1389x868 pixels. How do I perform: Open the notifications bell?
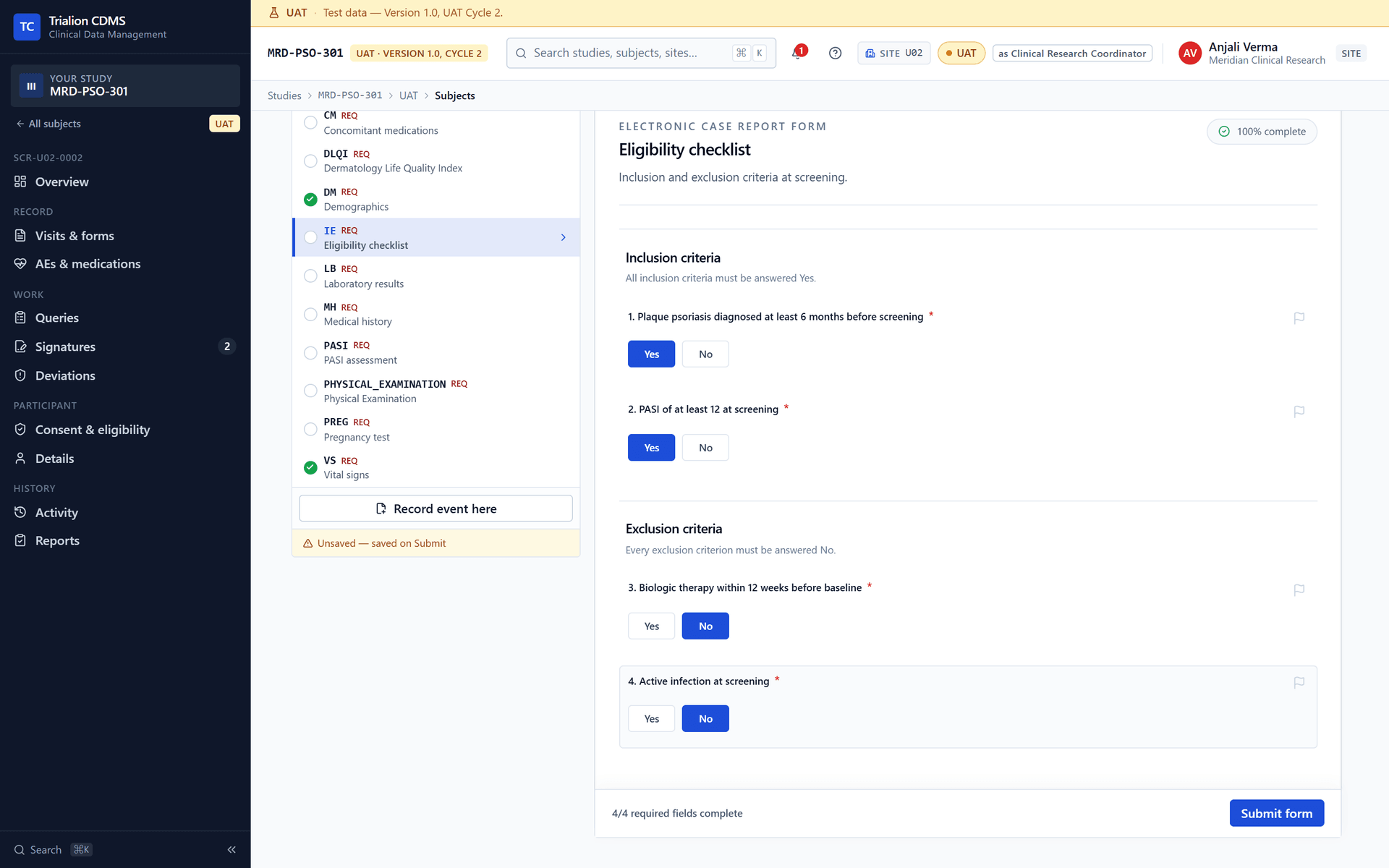798,53
